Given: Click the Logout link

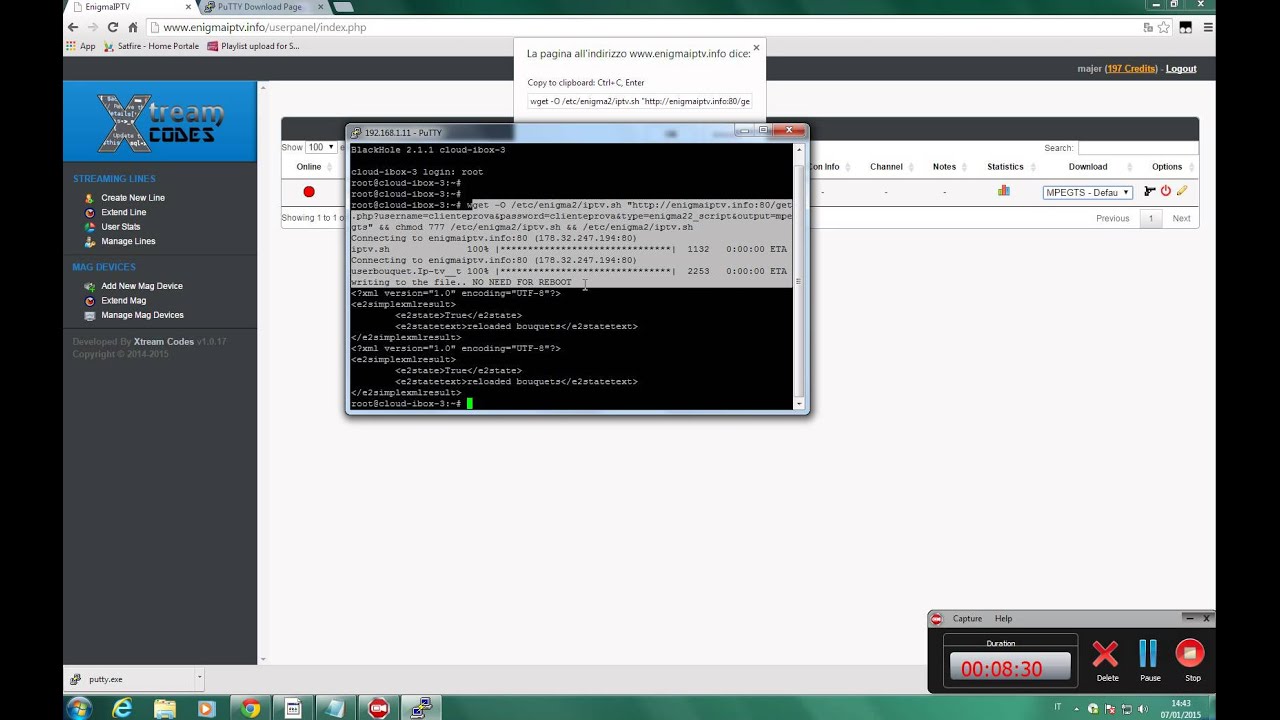Looking at the screenshot, I should click(1181, 69).
